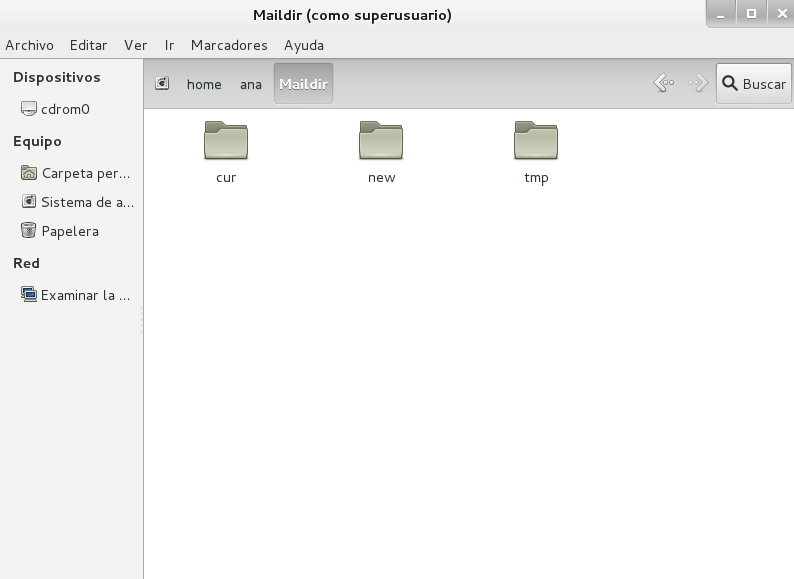Minimize the Maildir window
Screen dimensions: 794x579
pos(721,14)
